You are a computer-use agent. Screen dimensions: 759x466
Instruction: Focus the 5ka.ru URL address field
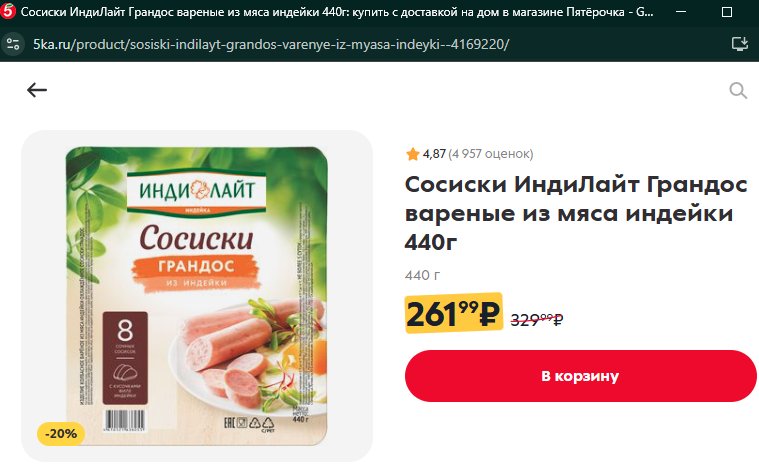(271, 45)
